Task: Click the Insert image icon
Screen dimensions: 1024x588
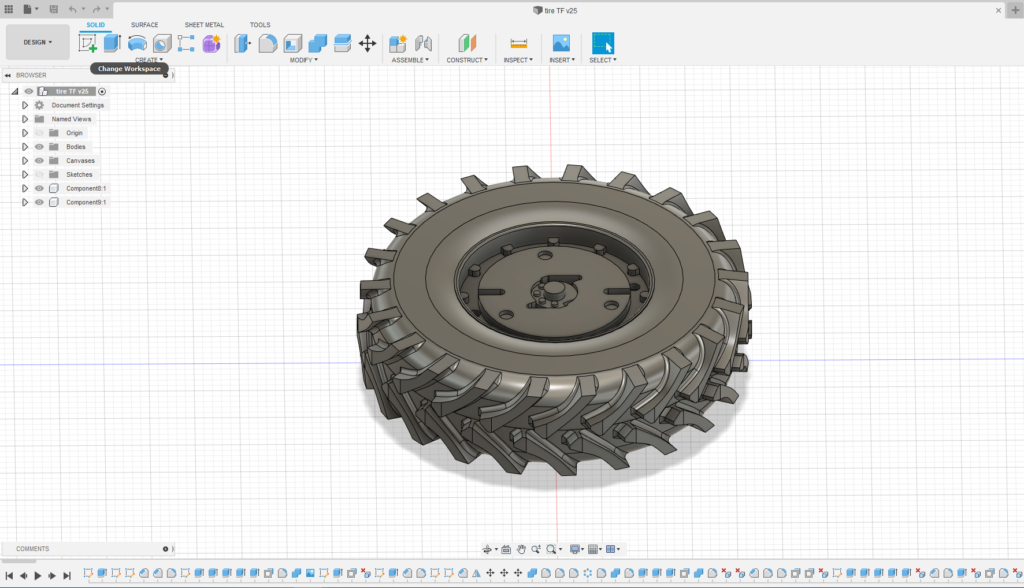Action: tap(561, 43)
